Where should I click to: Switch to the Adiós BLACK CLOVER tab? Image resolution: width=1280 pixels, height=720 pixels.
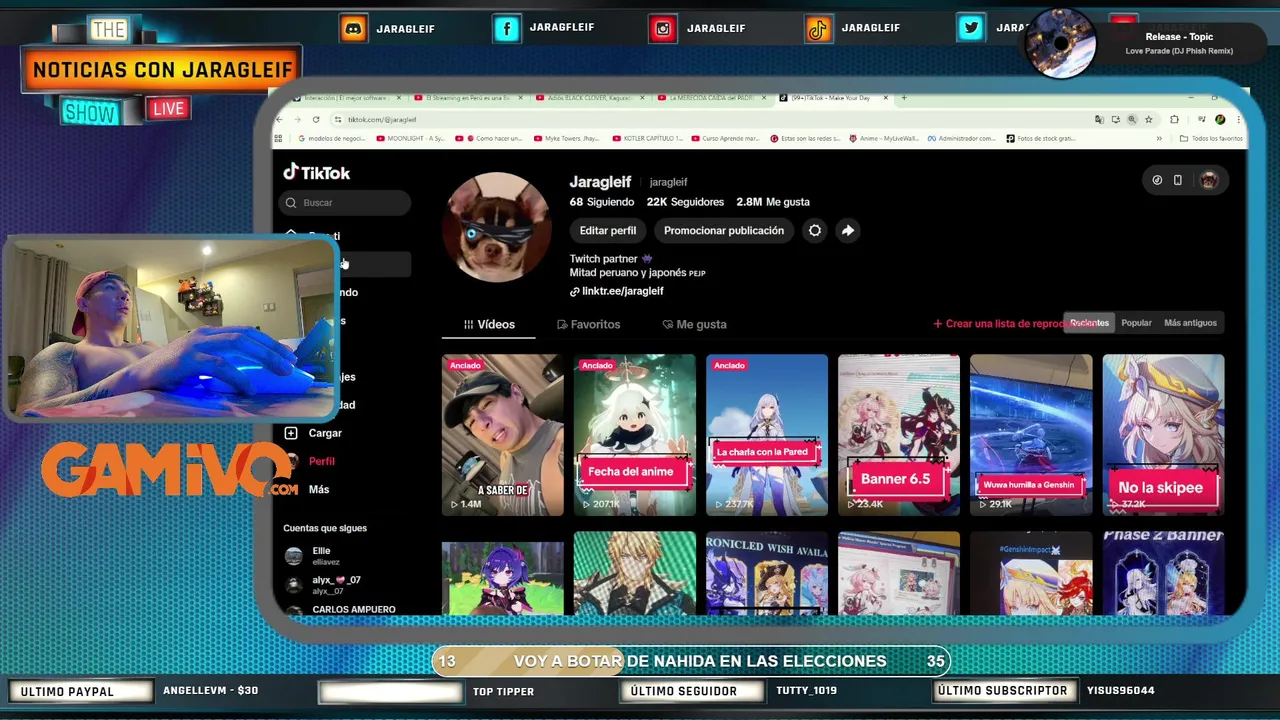click(588, 98)
